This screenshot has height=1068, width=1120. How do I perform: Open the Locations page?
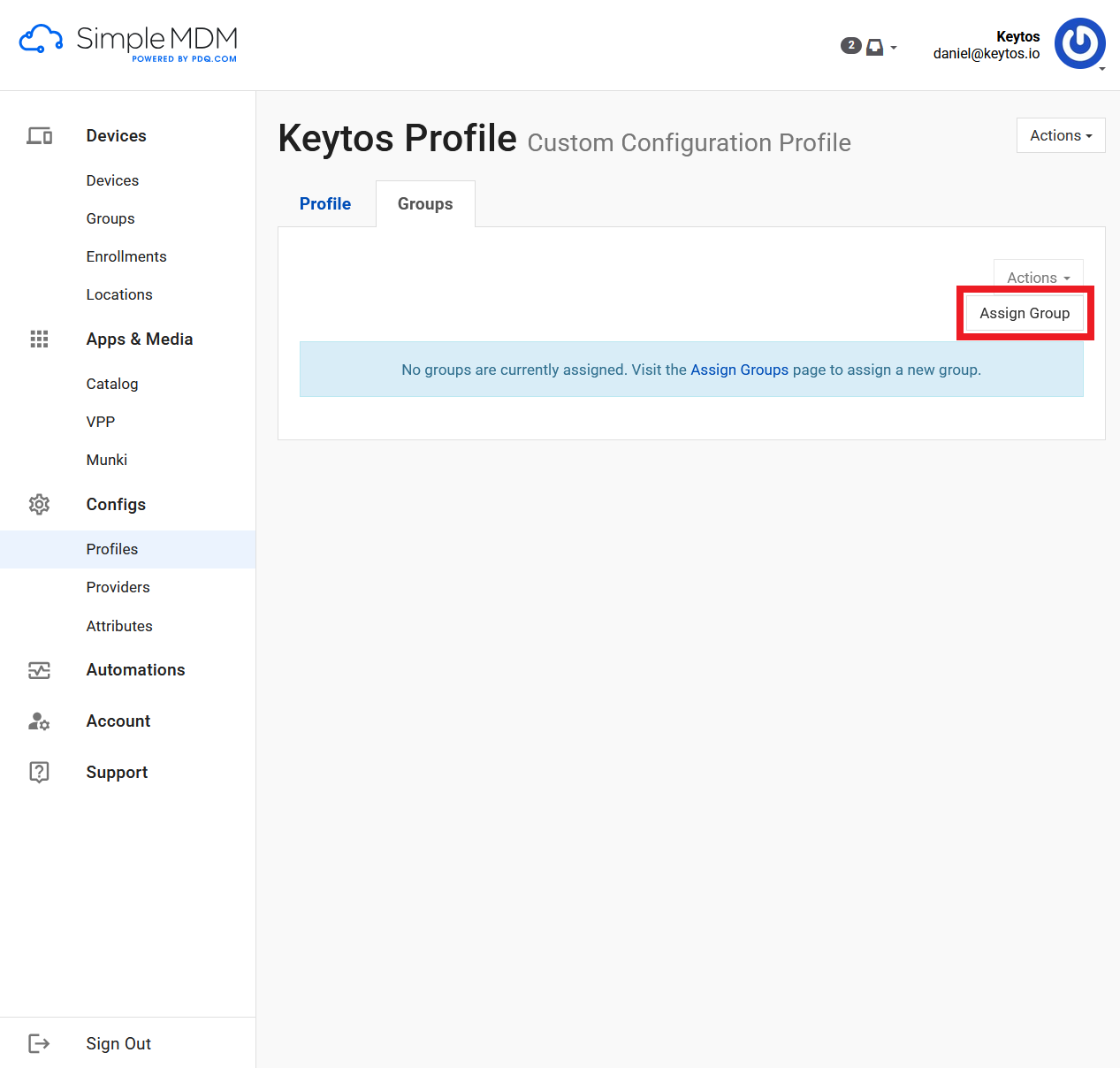point(119,294)
